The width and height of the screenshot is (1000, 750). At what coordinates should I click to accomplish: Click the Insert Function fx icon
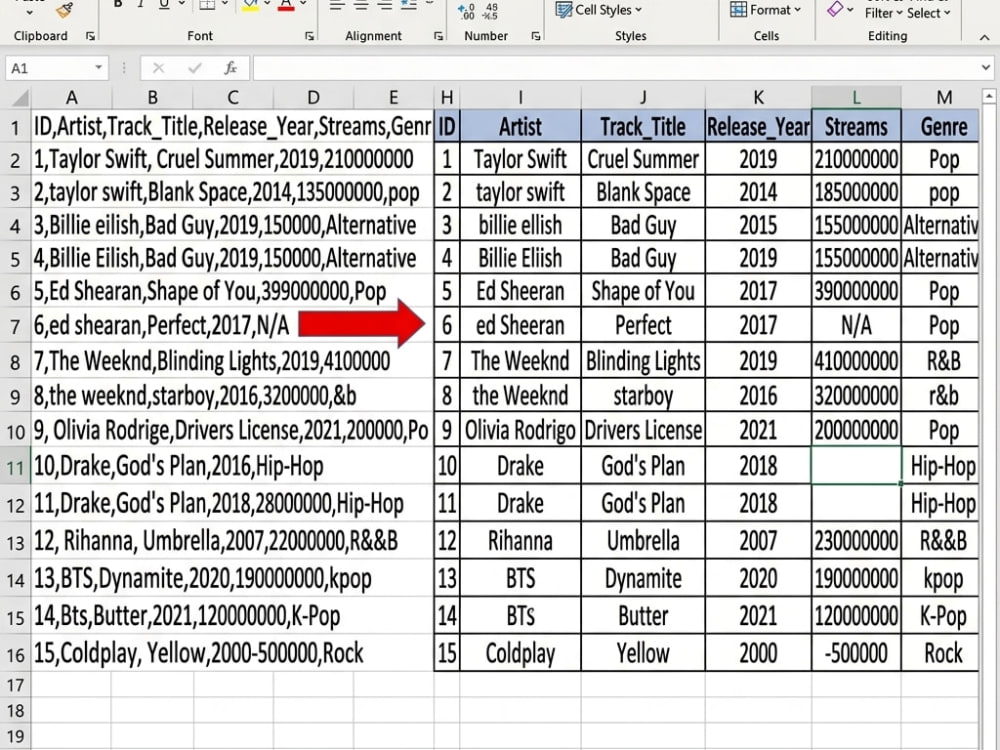point(230,68)
